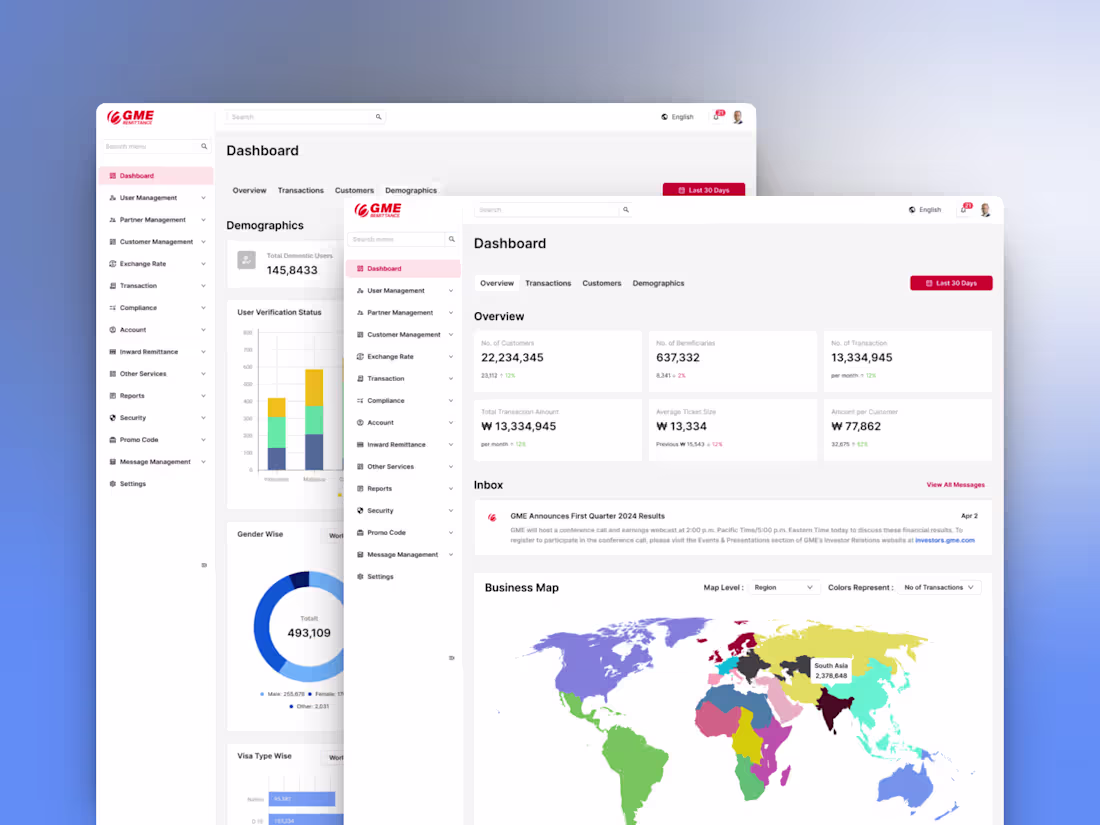Select the Security shield icon in sidebar

pos(361,510)
